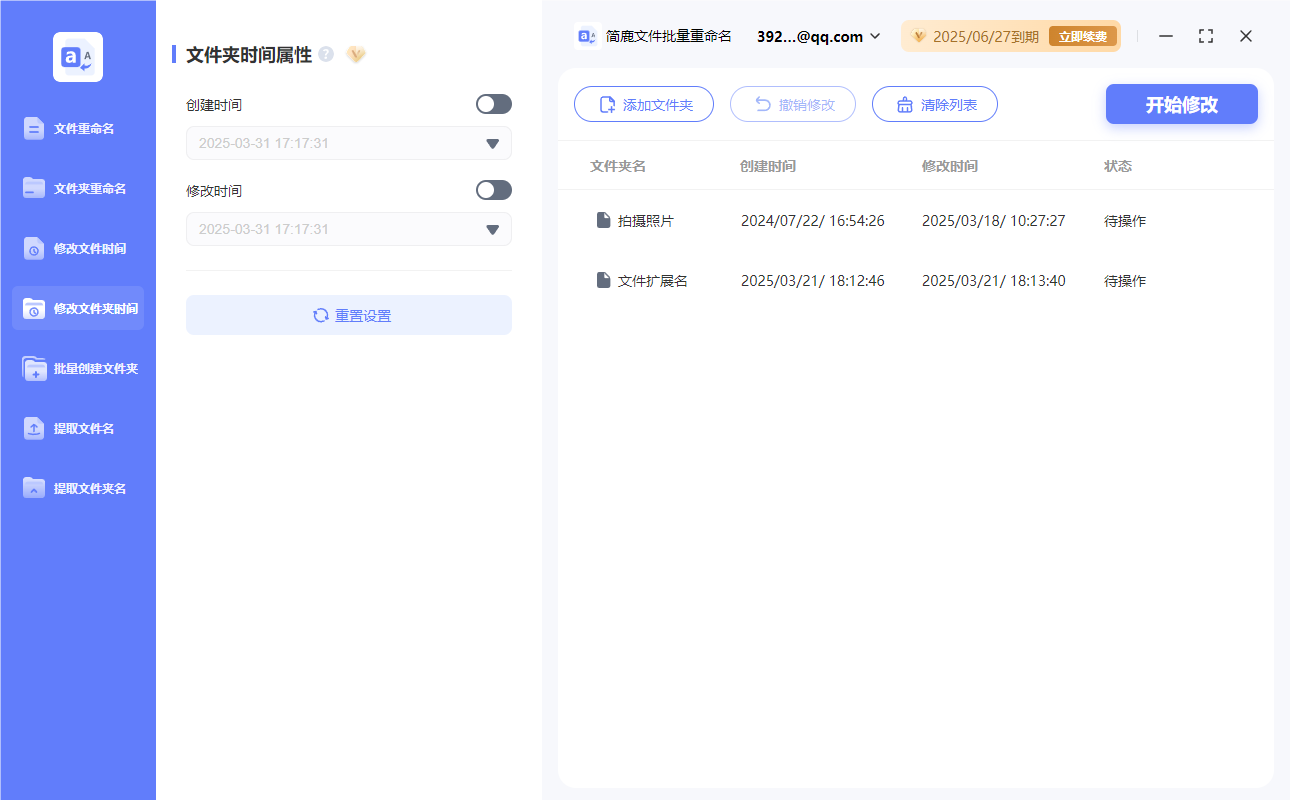The image size is (1290, 800).
Task: Select the 文件重命名 sidebar tool
Action: [x=77, y=128]
